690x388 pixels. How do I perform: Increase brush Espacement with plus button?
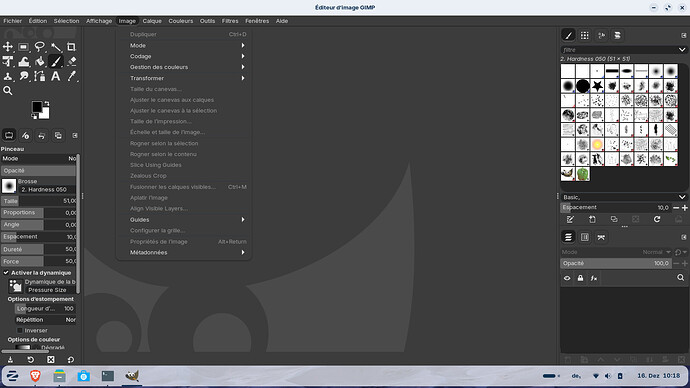(684, 208)
